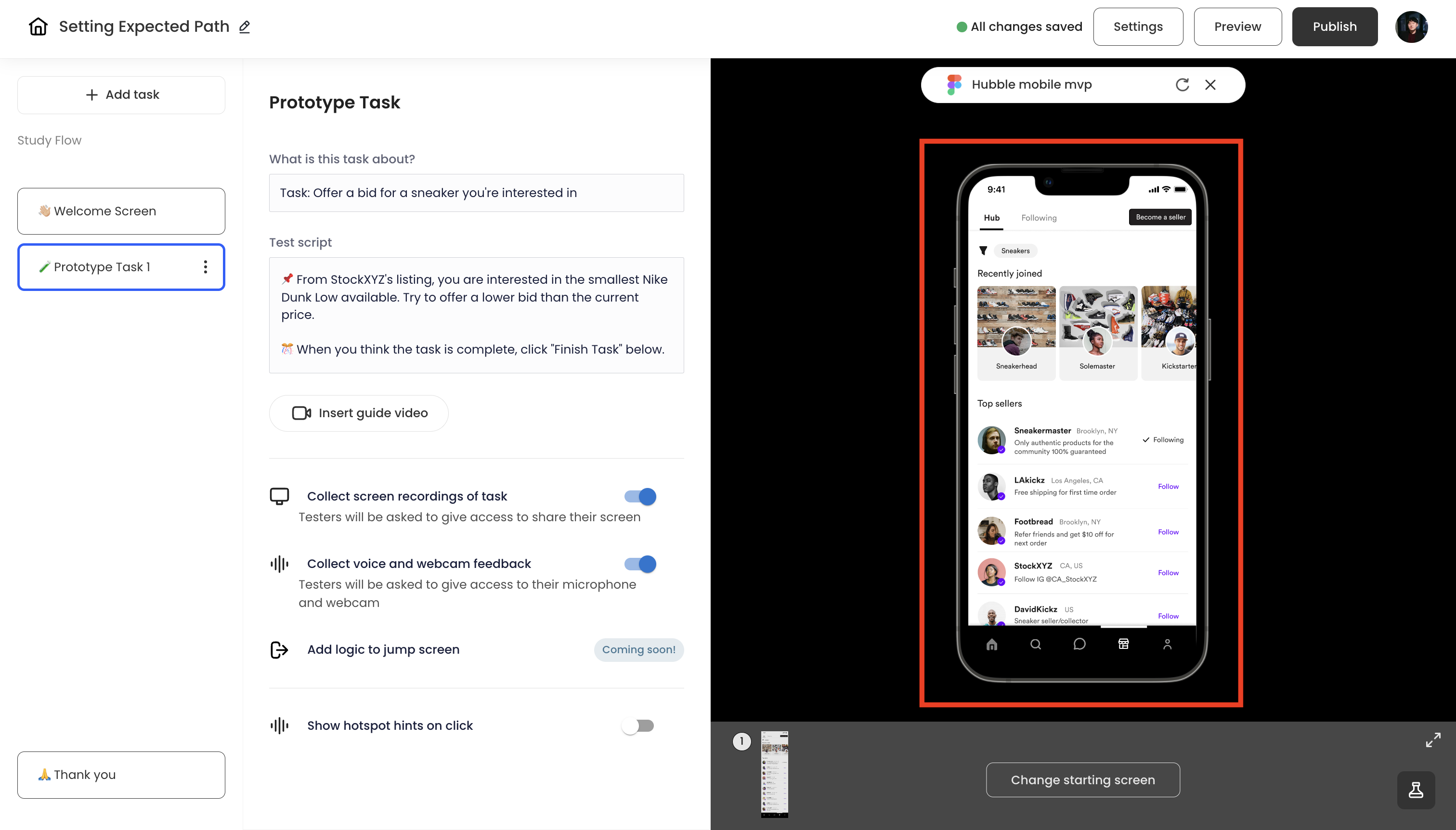This screenshot has width=1456, height=830.
Task: Tap phone chat nav icon
Action: pyautogui.click(x=1079, y=644)
